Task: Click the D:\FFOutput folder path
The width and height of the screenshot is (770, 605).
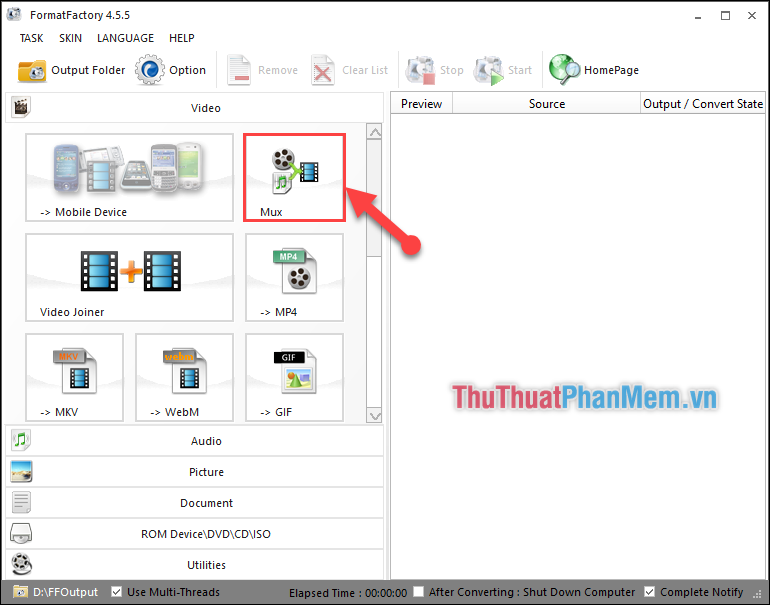Action: (x=65, y=592)
